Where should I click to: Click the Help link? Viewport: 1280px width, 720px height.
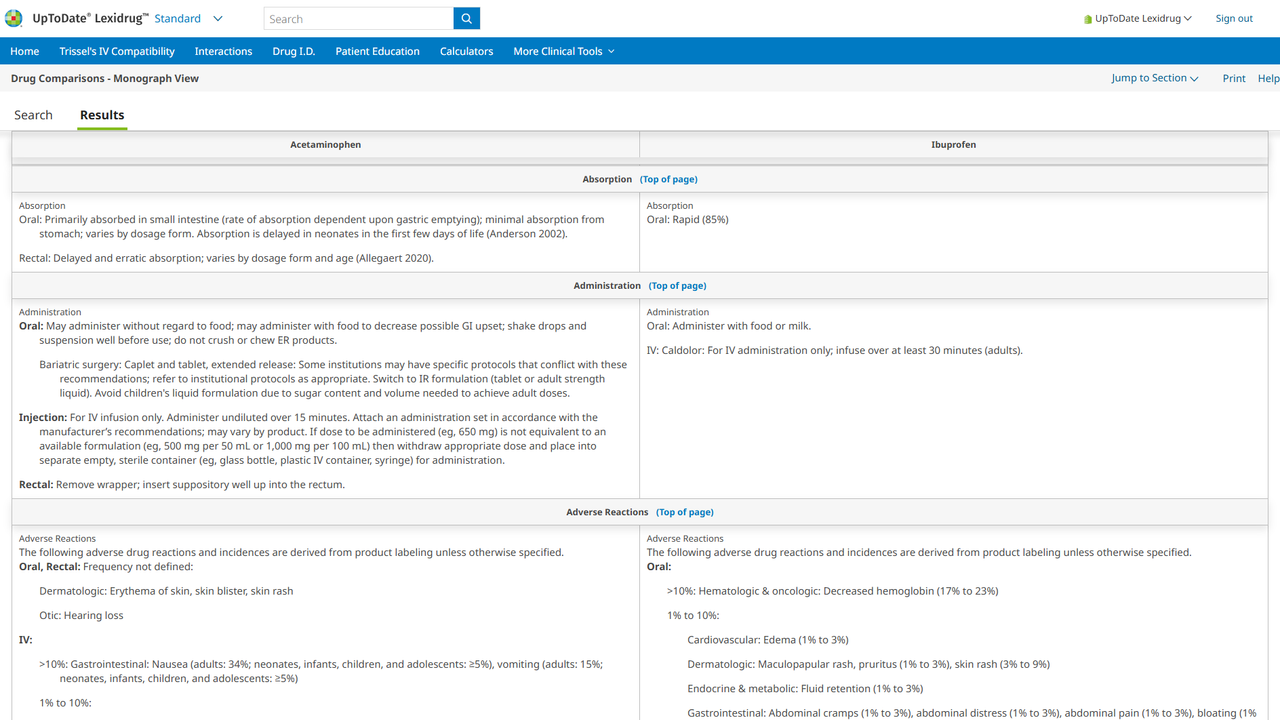click(1267, 78)
